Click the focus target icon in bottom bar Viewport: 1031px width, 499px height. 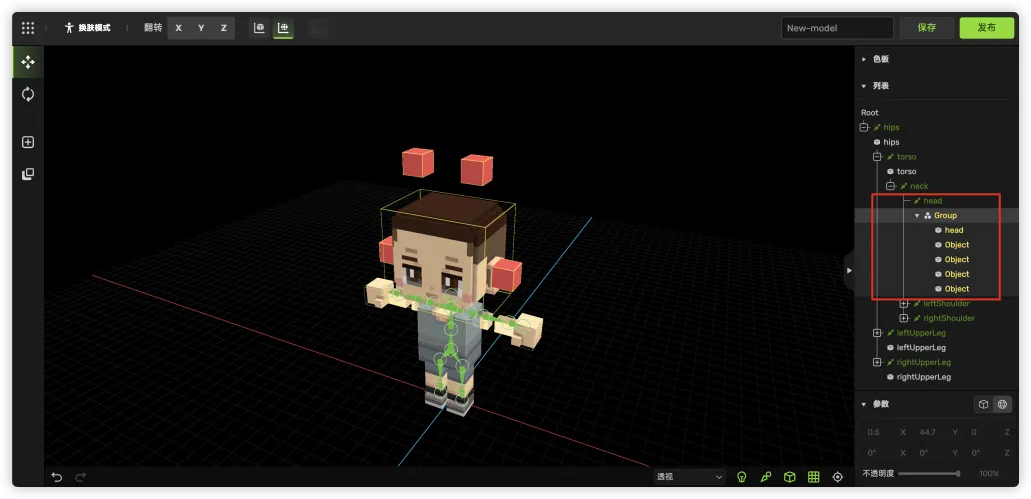[x=838, y=477]
